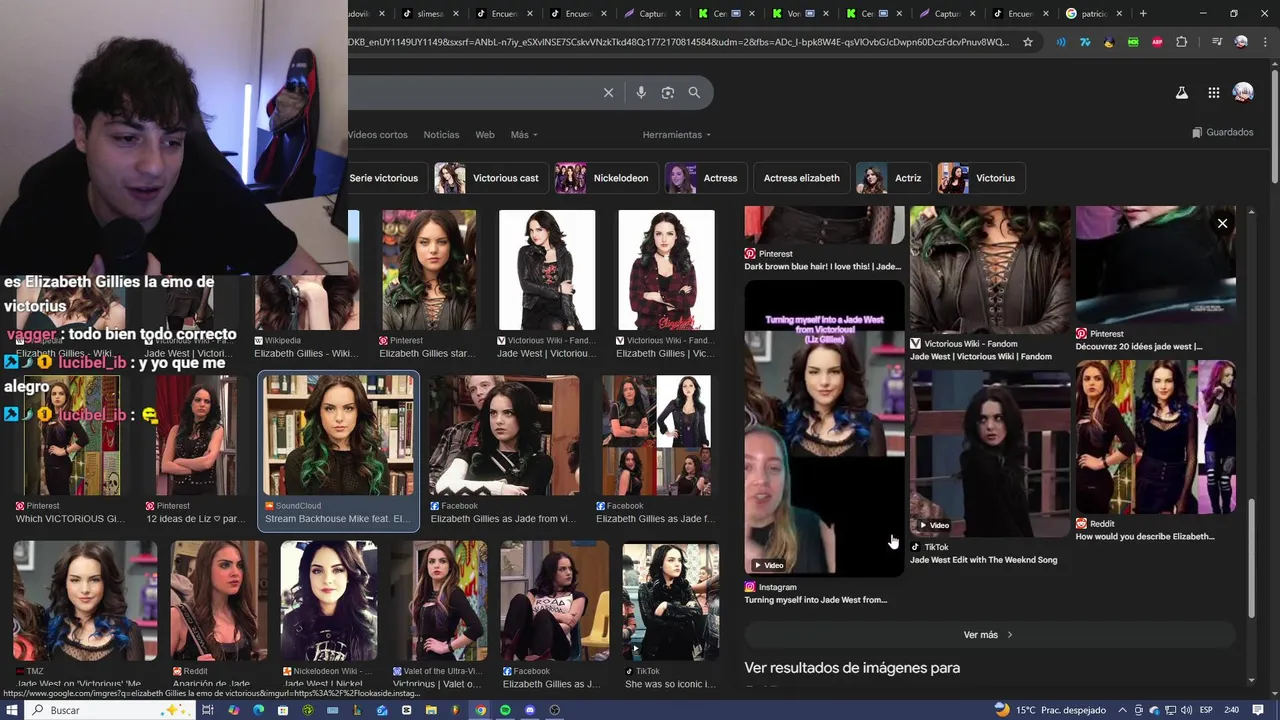The height and width of the screenshot is (720, 1280).
Task: Select the Actress filter chip
Action: tap(706, 178)
